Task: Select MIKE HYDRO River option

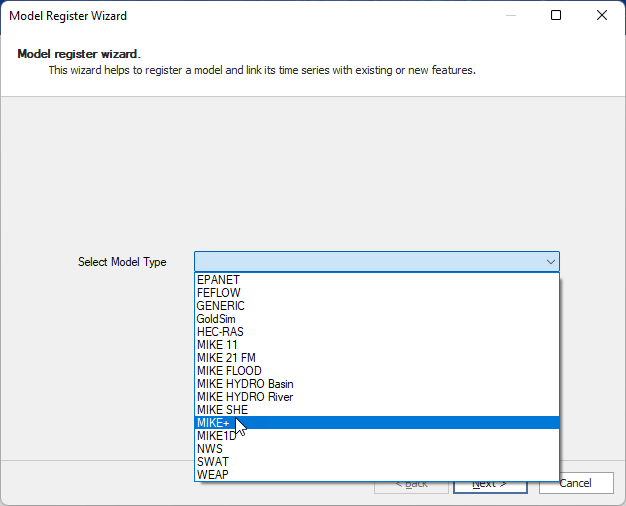Action: (377, 397)
